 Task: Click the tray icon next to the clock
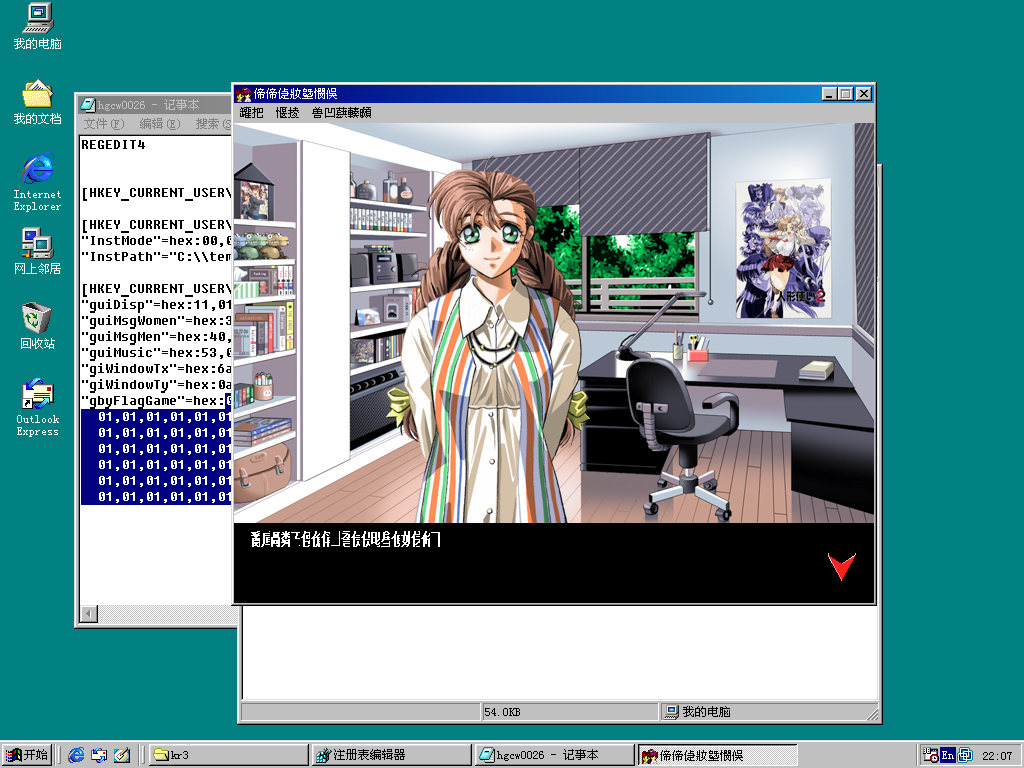pyautogui.click(x=965, y=755)
